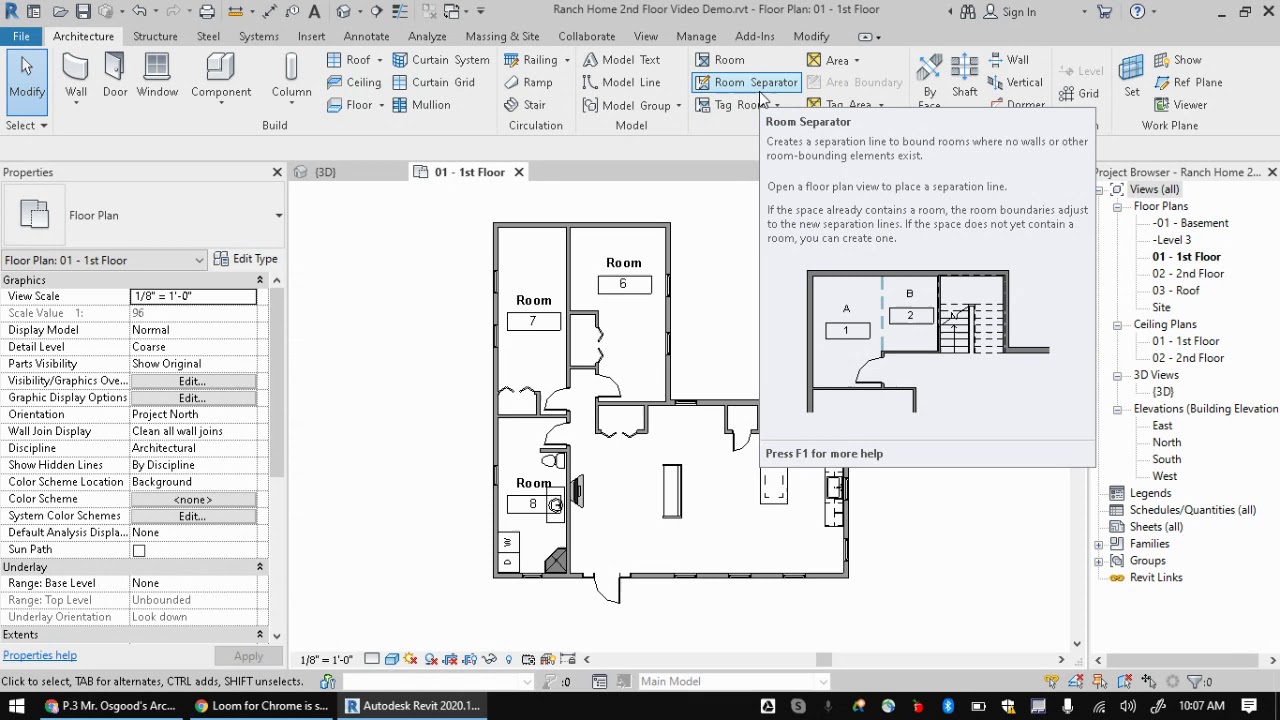
Task: Collapse the 3D Views tree node
Action: pos(1117,375)
